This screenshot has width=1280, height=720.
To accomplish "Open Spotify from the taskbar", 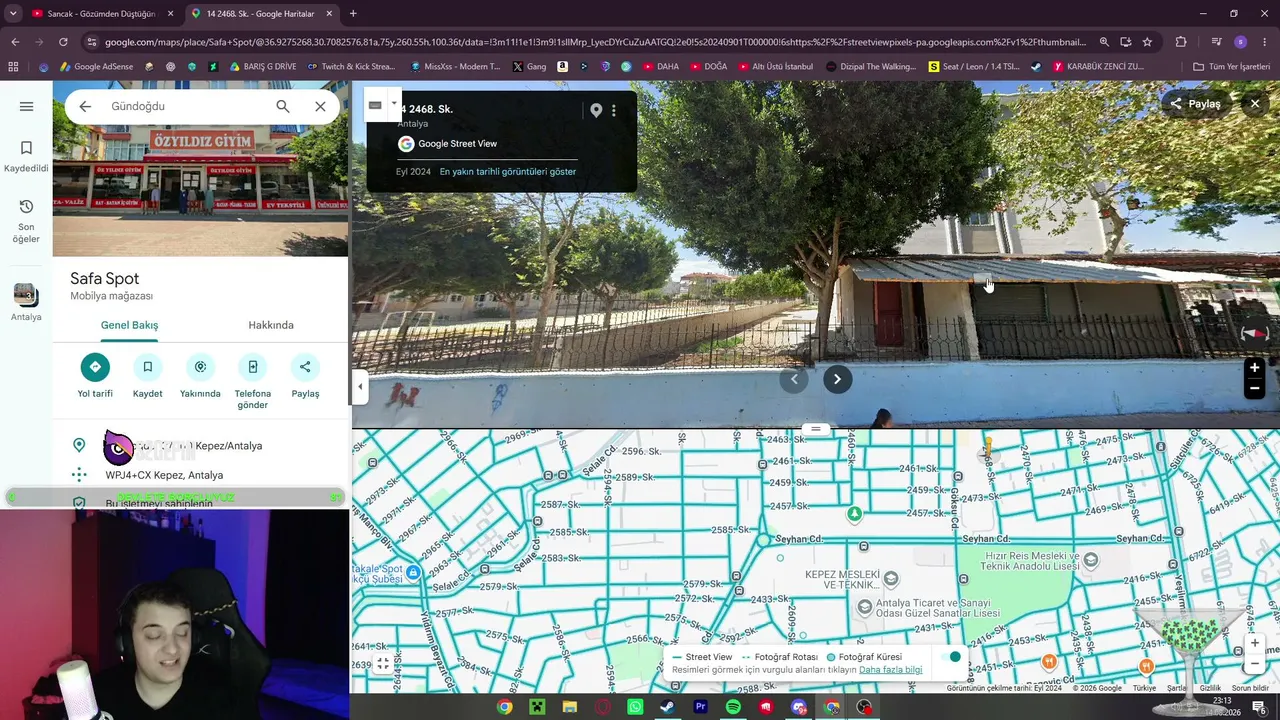I will tap(733, 707).
